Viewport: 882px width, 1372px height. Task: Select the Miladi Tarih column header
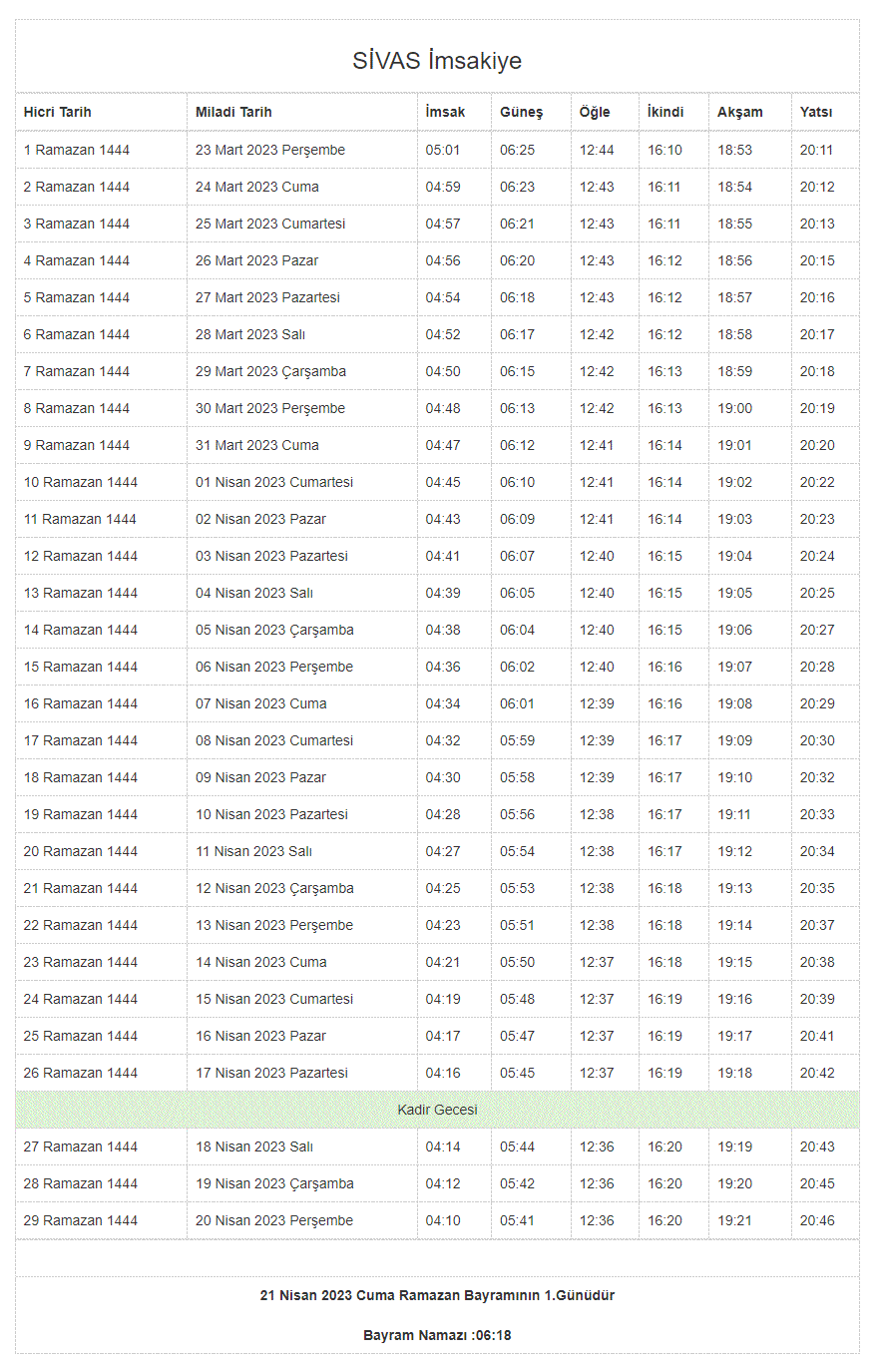coord(233,112)
